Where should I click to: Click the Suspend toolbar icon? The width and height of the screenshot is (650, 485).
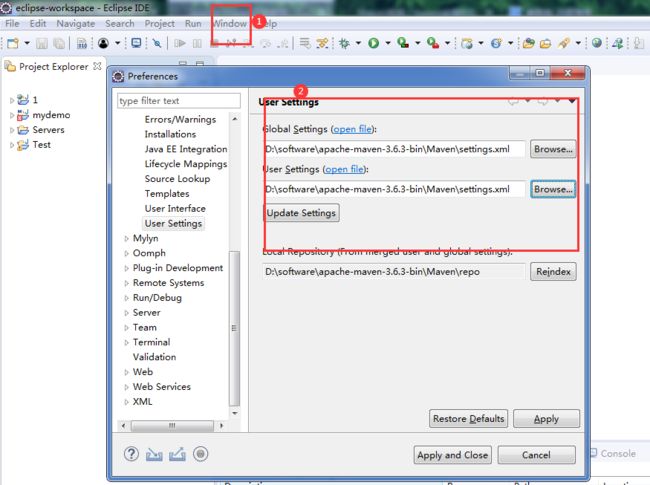(x=197, y=43)
